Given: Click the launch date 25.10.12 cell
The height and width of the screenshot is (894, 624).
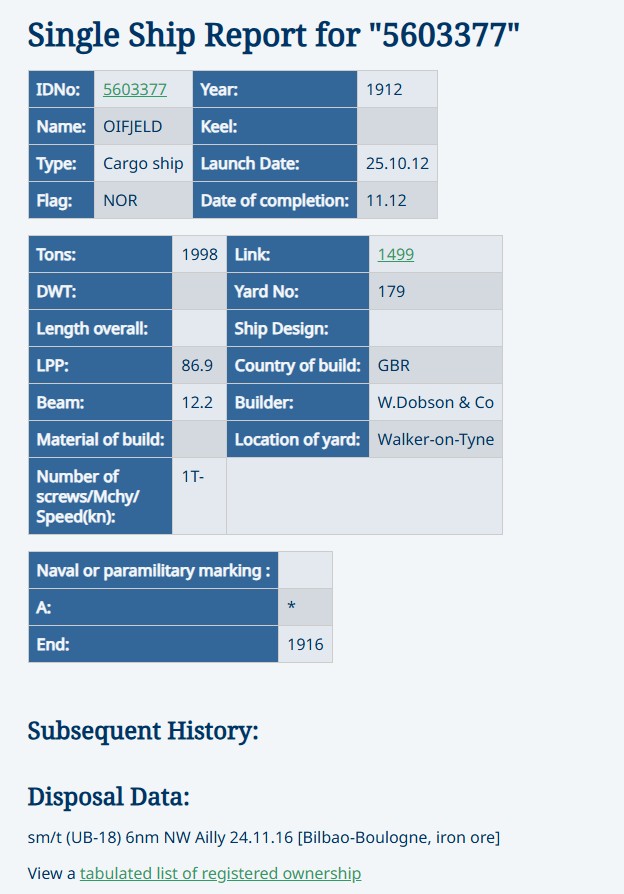Looking at the screenshot, I should 397,163.
